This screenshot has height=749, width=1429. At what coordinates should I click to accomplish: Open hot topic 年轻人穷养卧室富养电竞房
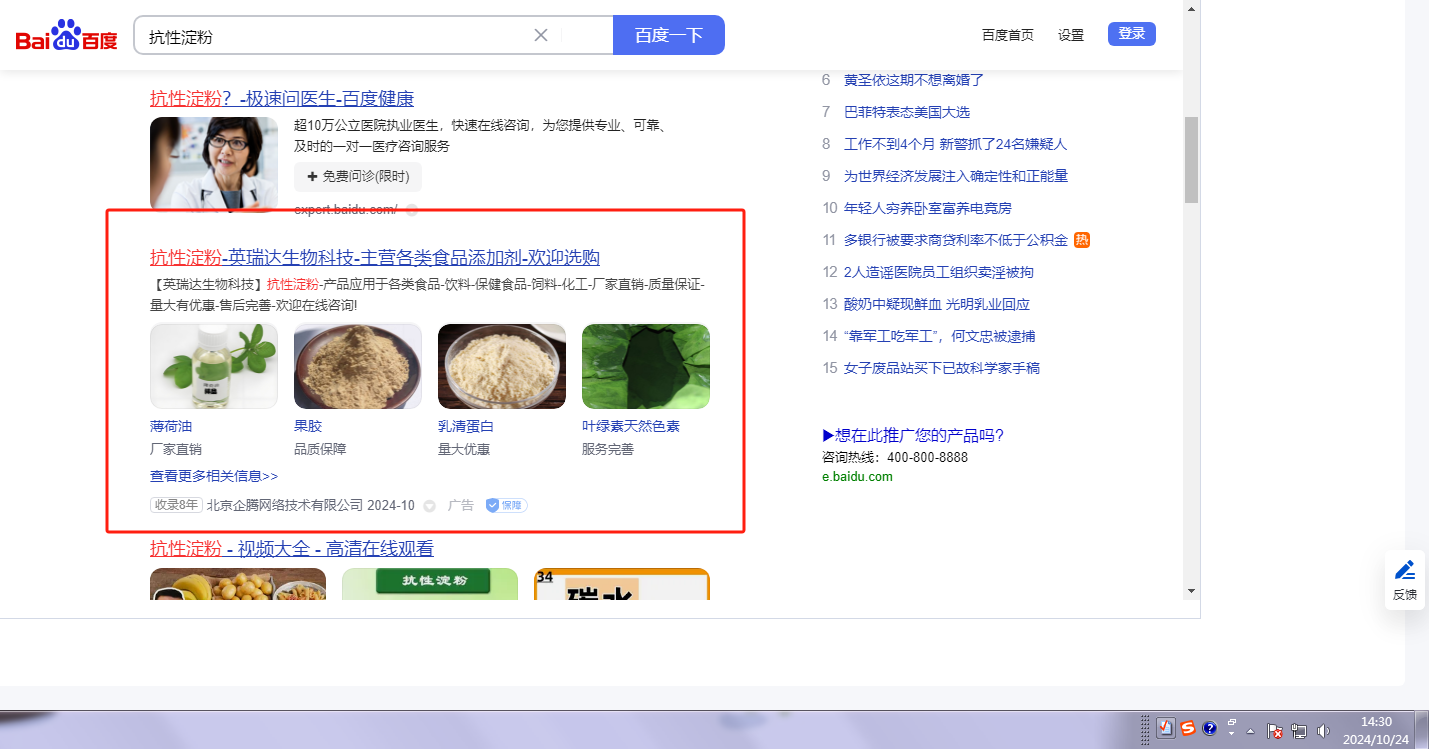tap(928, 208)
